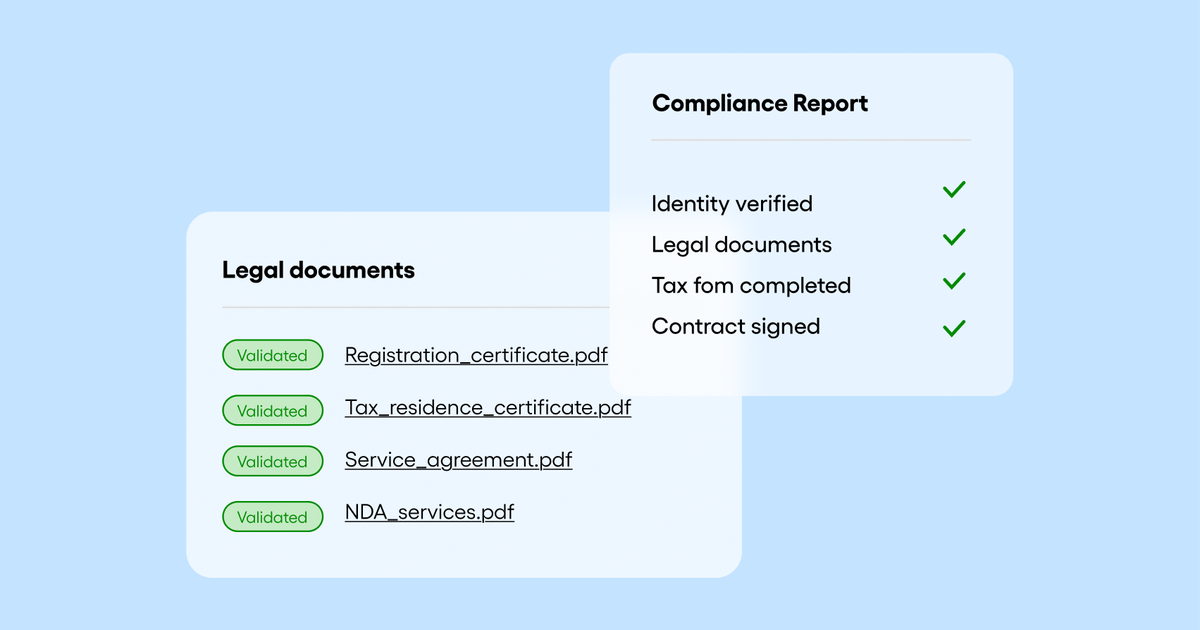This screenshot has width=1200, height=630.
Task: Click Validated badge for Tax residence certificate
Action: [x=272, y=410]
